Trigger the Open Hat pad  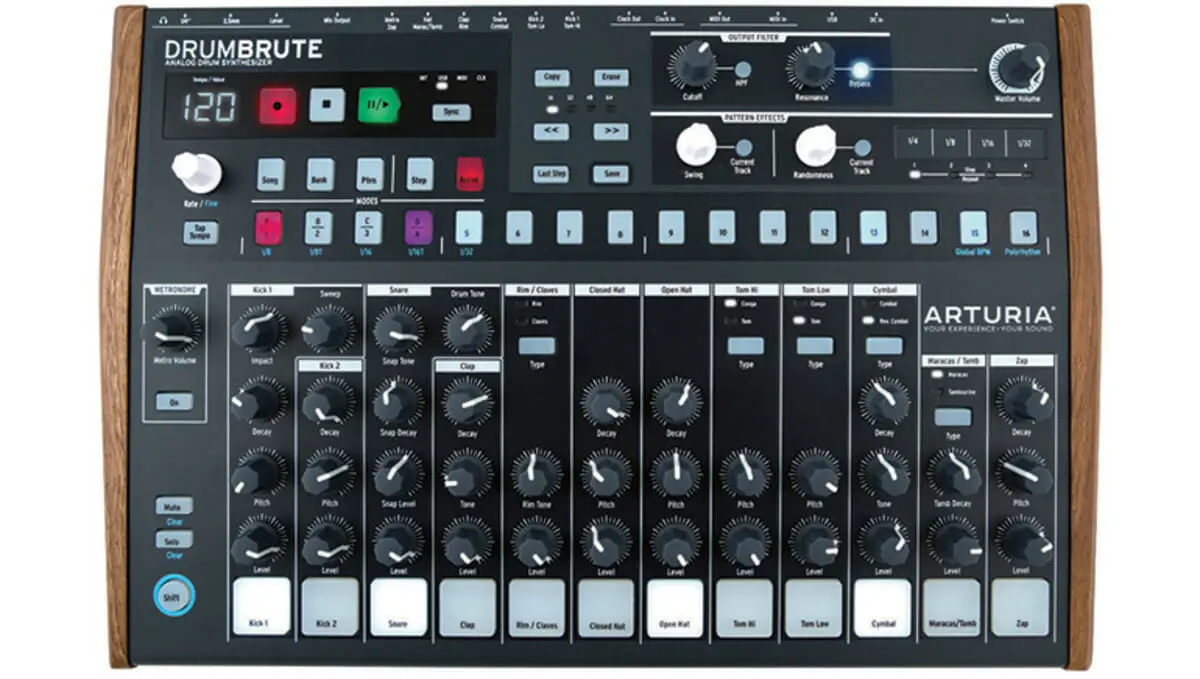tap(676, 607)
